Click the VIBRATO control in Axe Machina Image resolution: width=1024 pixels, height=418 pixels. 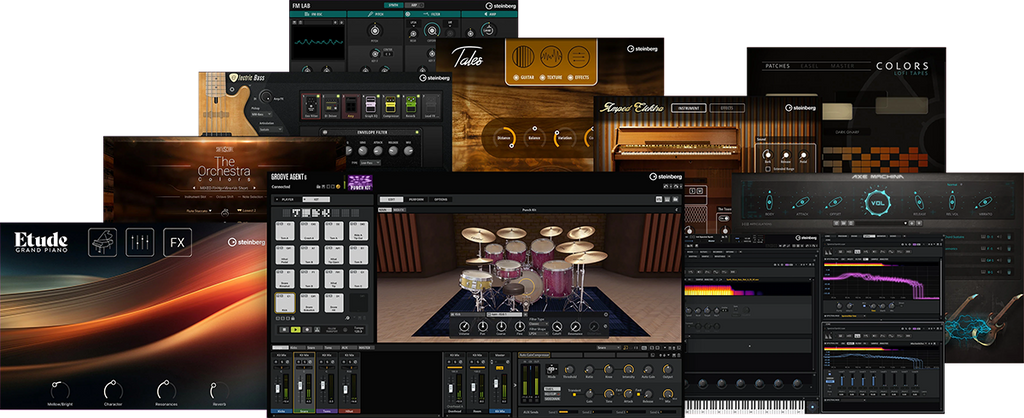tap(984, 201)
